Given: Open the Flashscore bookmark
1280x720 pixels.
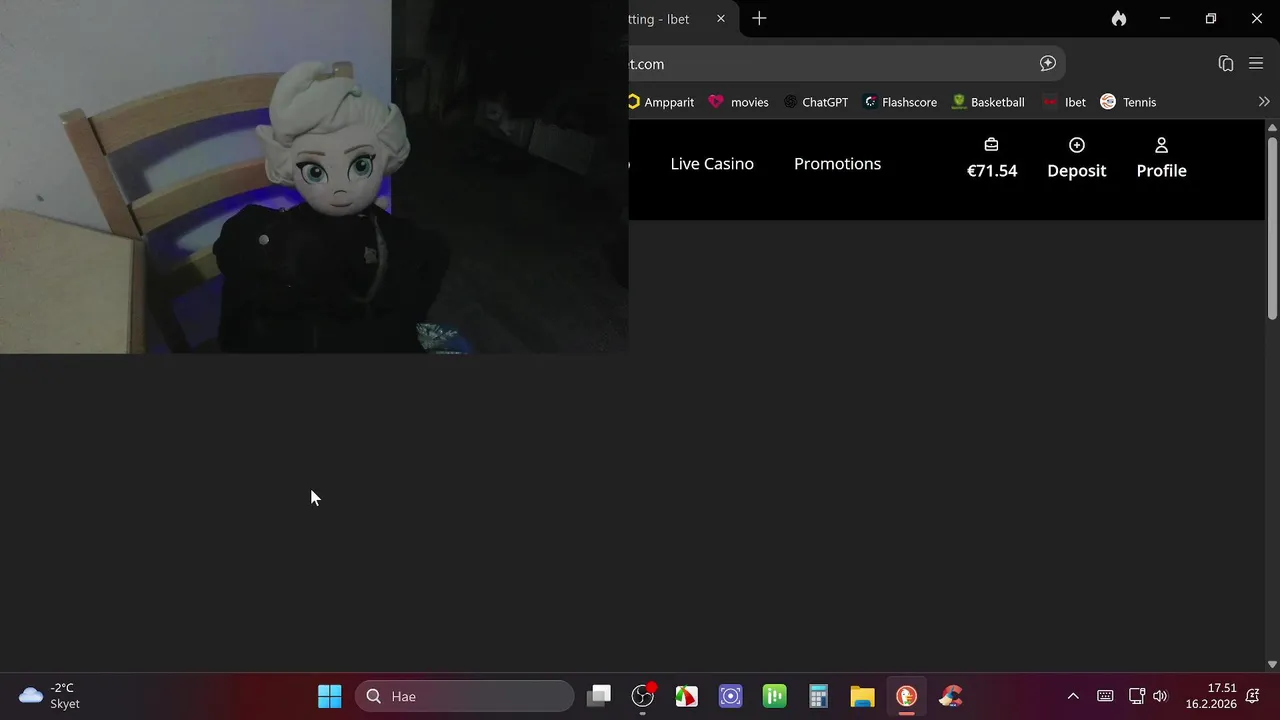Looking at the screenshot, I should 900,102.
